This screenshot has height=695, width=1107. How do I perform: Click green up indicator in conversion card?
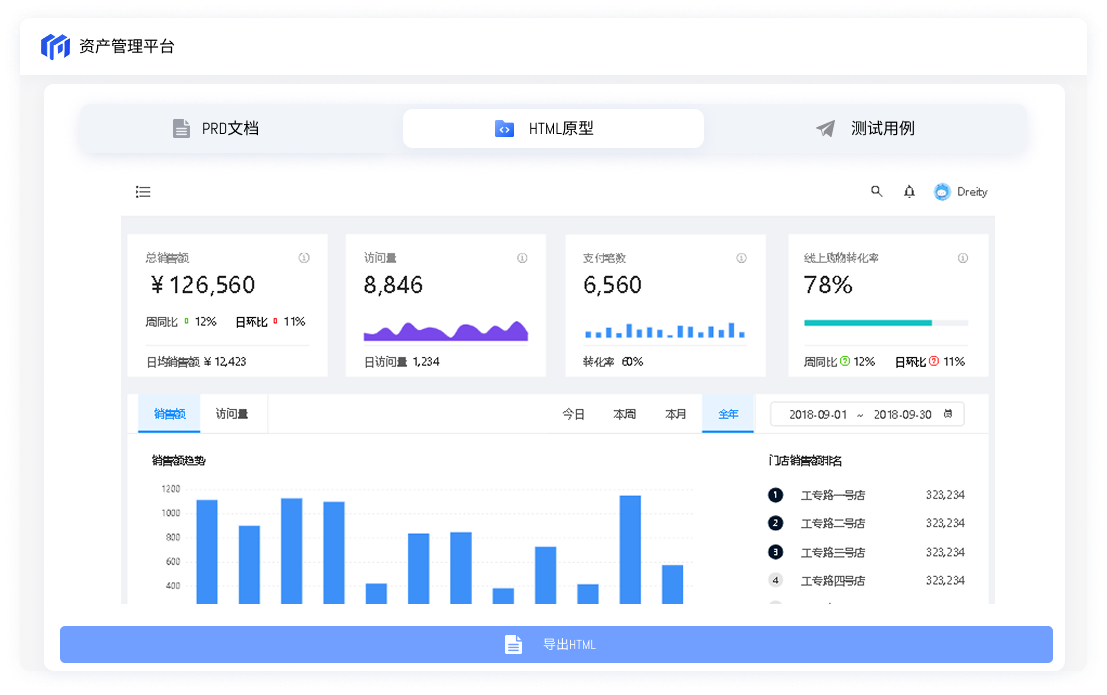845,362
